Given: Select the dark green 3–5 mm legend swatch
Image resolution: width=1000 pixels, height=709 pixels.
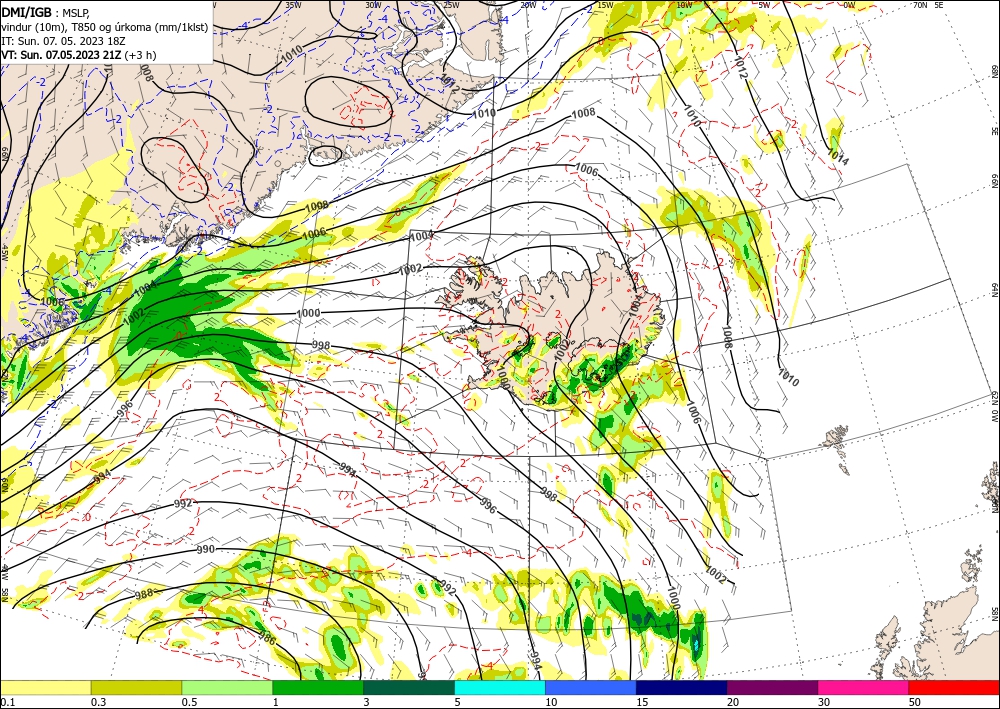Looking at the screenshot, I should (409, 687).
